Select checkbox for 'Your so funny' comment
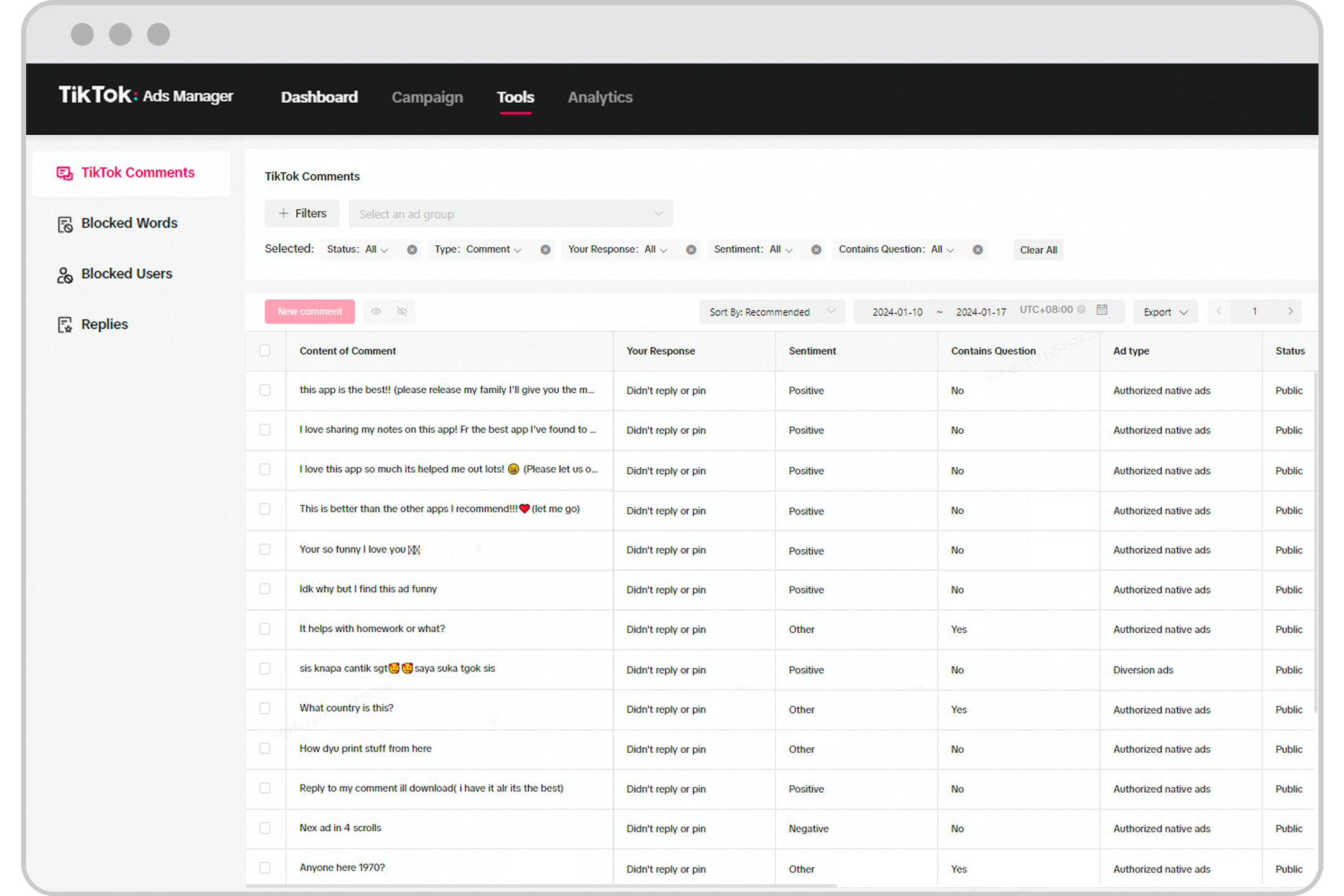The image size is (1344, 896). point(265,549)
